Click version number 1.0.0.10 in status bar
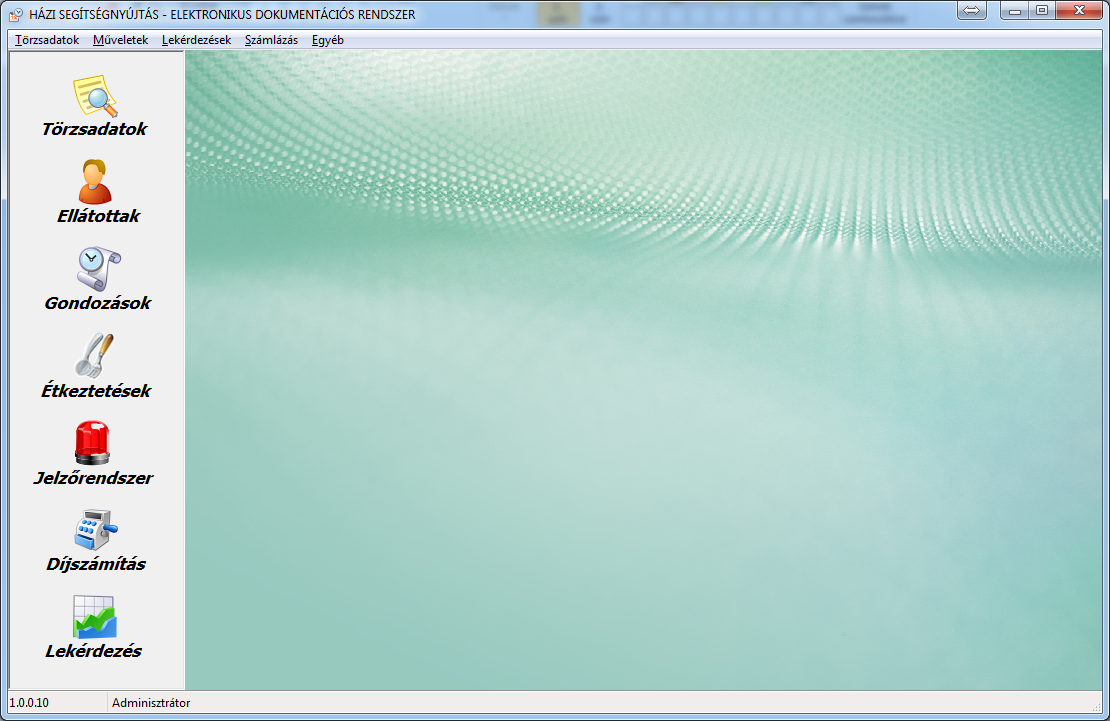This screenshot has width=1110, height=721. point(29,703)
